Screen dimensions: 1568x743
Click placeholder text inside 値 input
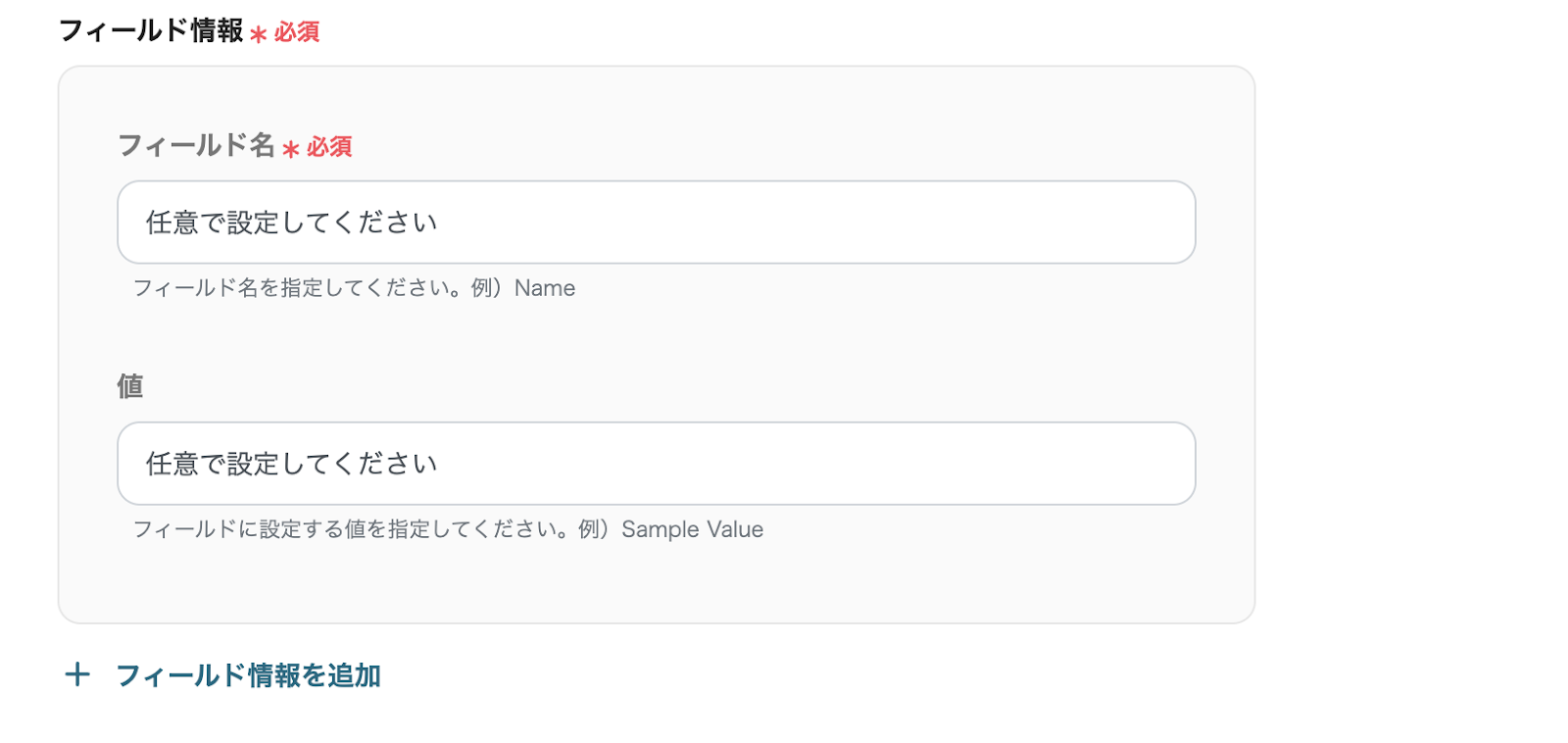coord(291,464)
